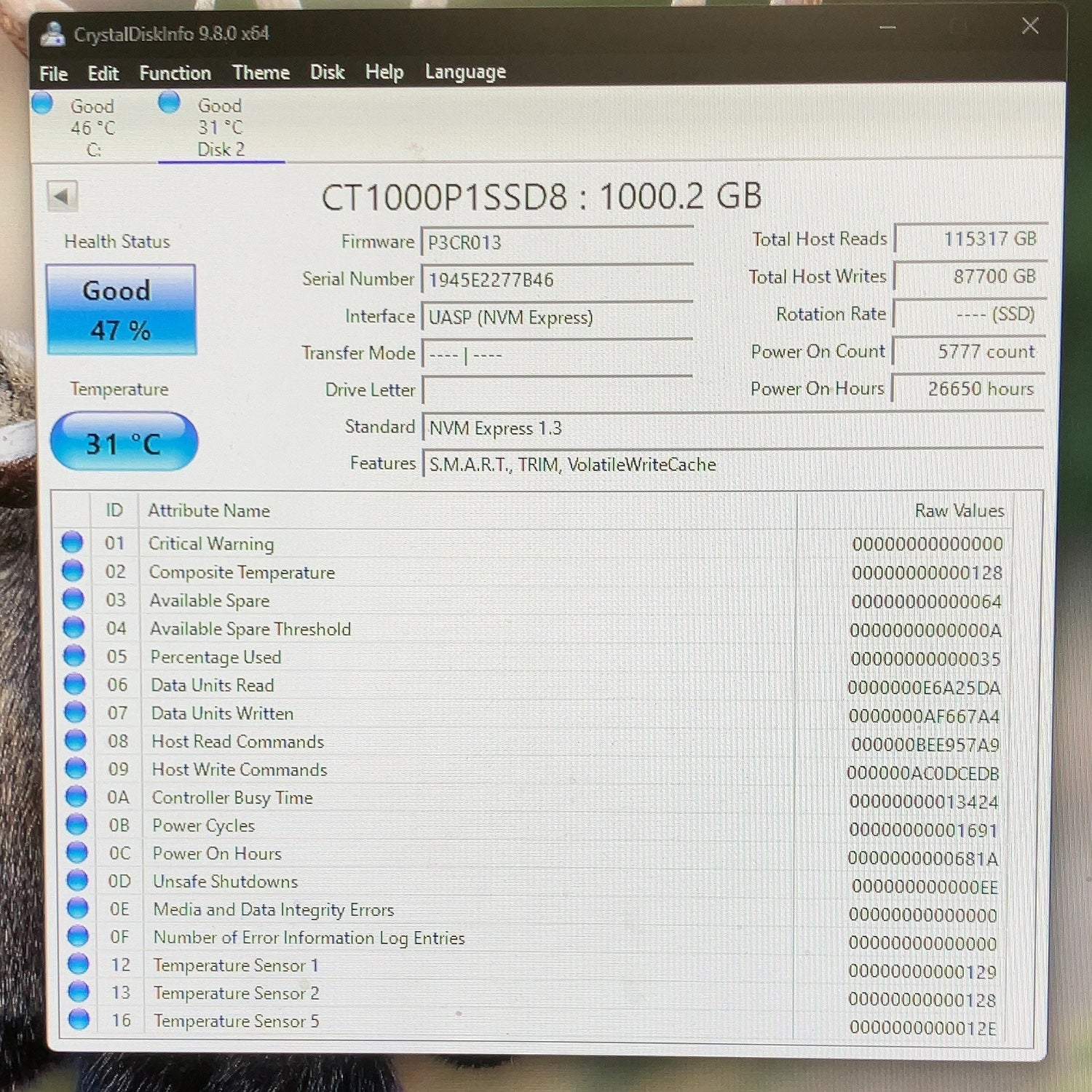The height and width of the screenshot is (1092, 1092).
Task: Click the Standard field NVM Express 1.3
Action: (733, 428)
